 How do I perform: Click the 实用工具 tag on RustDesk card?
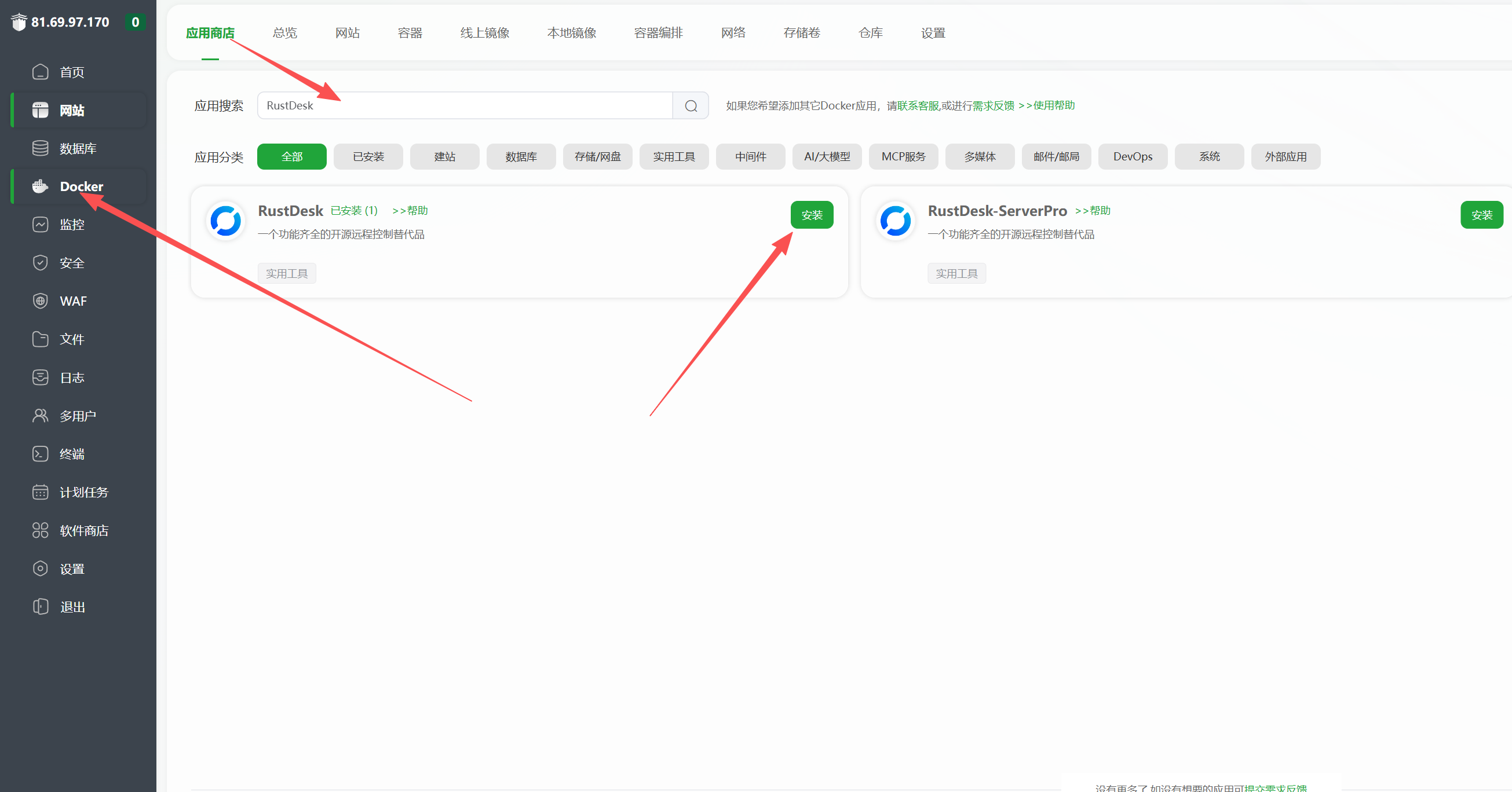click(x=287, y=273)
